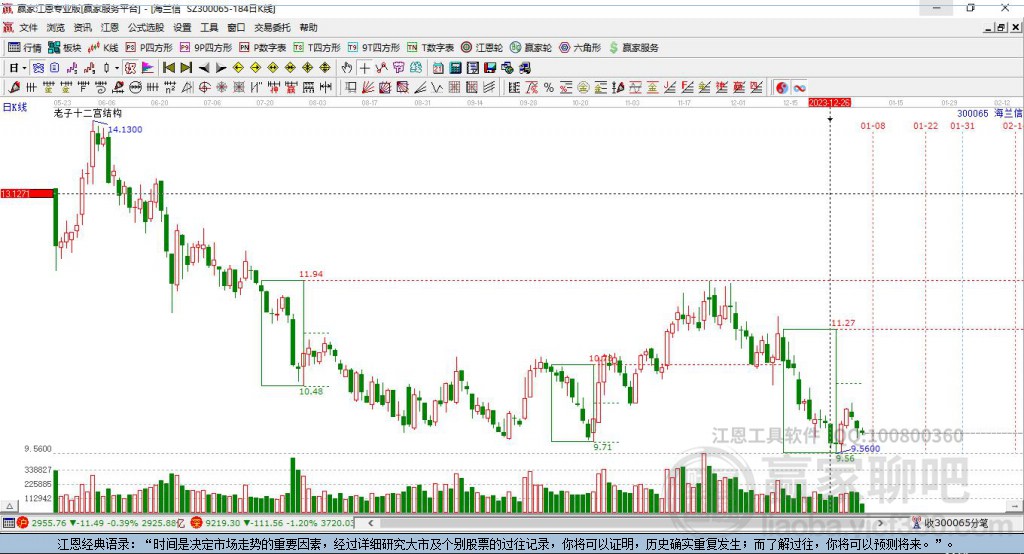Open the 窗口 menu

tap(236, 27)
